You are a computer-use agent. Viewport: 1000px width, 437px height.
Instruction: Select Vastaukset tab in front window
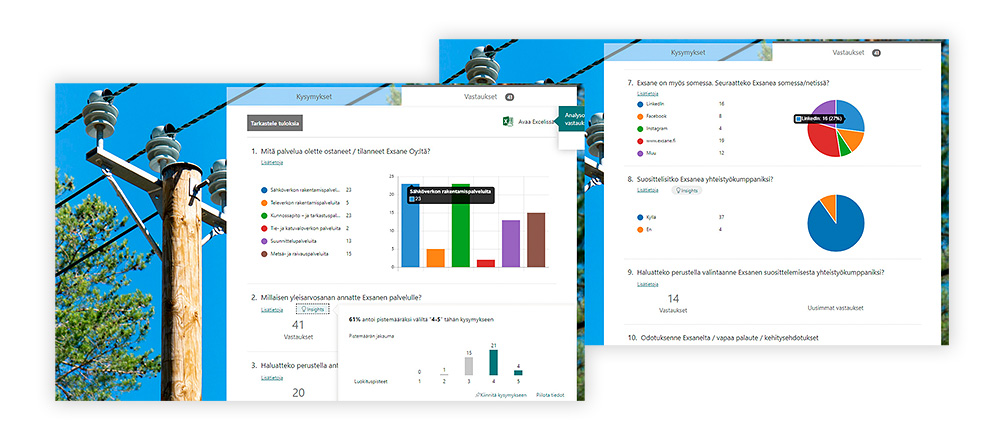pos(488,97)
